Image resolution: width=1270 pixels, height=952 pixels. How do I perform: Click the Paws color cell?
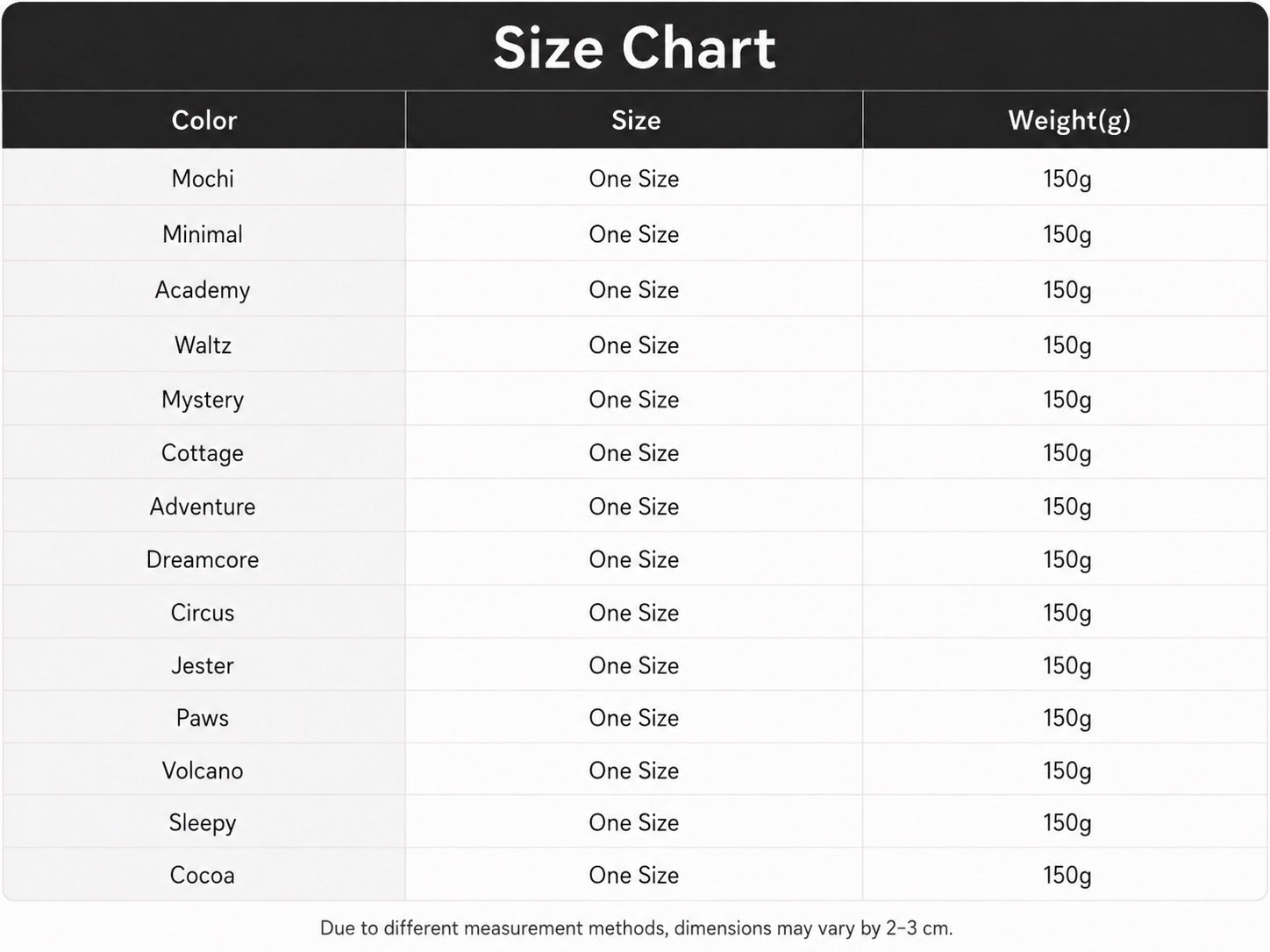click(203, 718)
